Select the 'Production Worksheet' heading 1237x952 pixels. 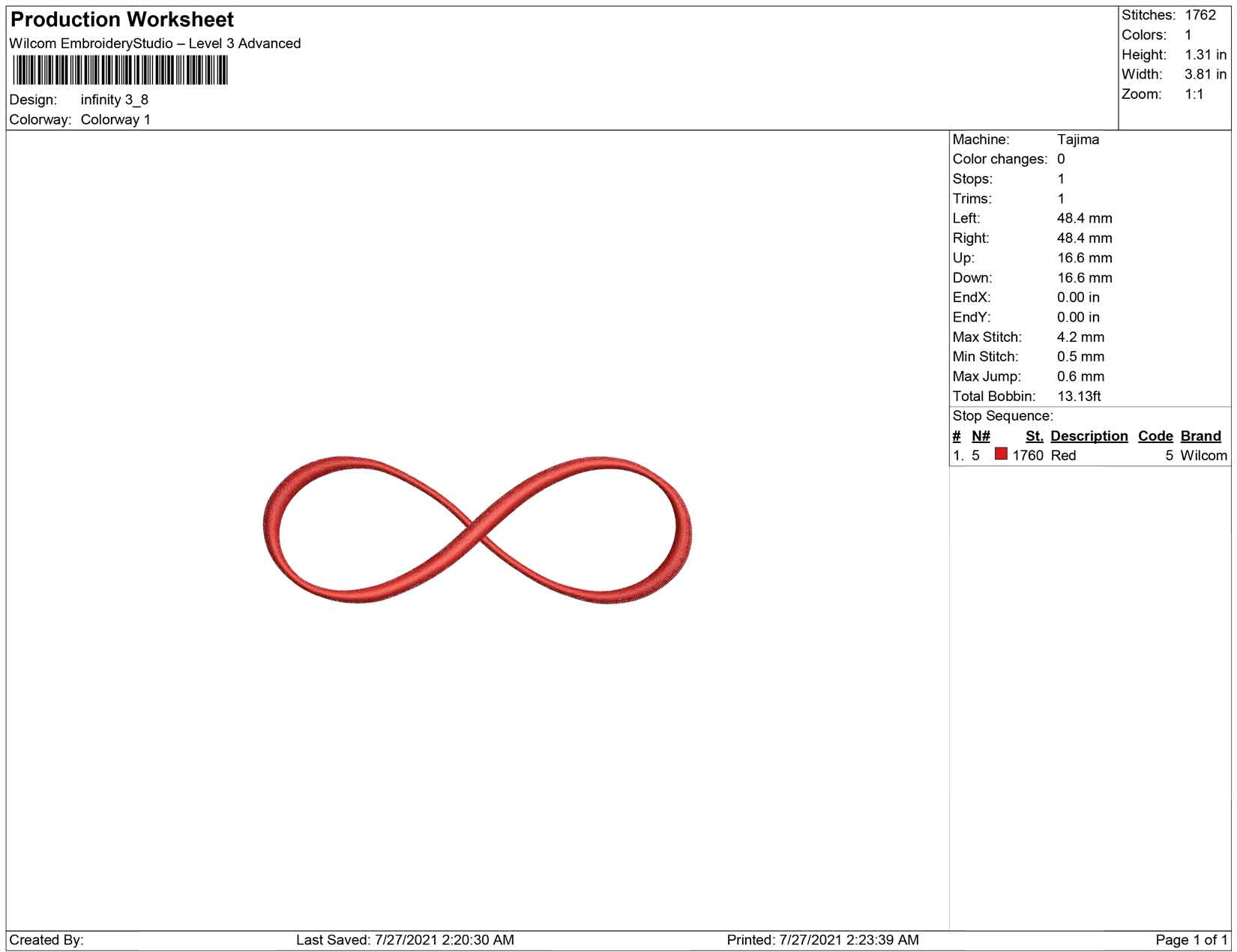pyautogui.click(x=122, y=19)
